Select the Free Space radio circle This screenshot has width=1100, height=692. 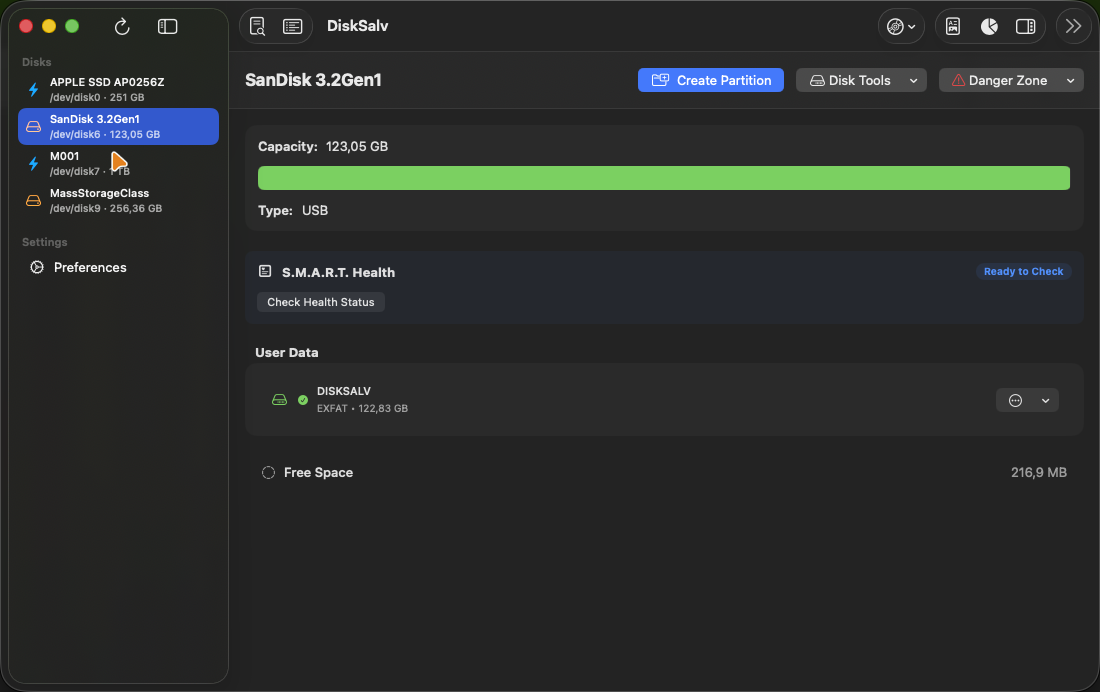(x=268, y=472)
